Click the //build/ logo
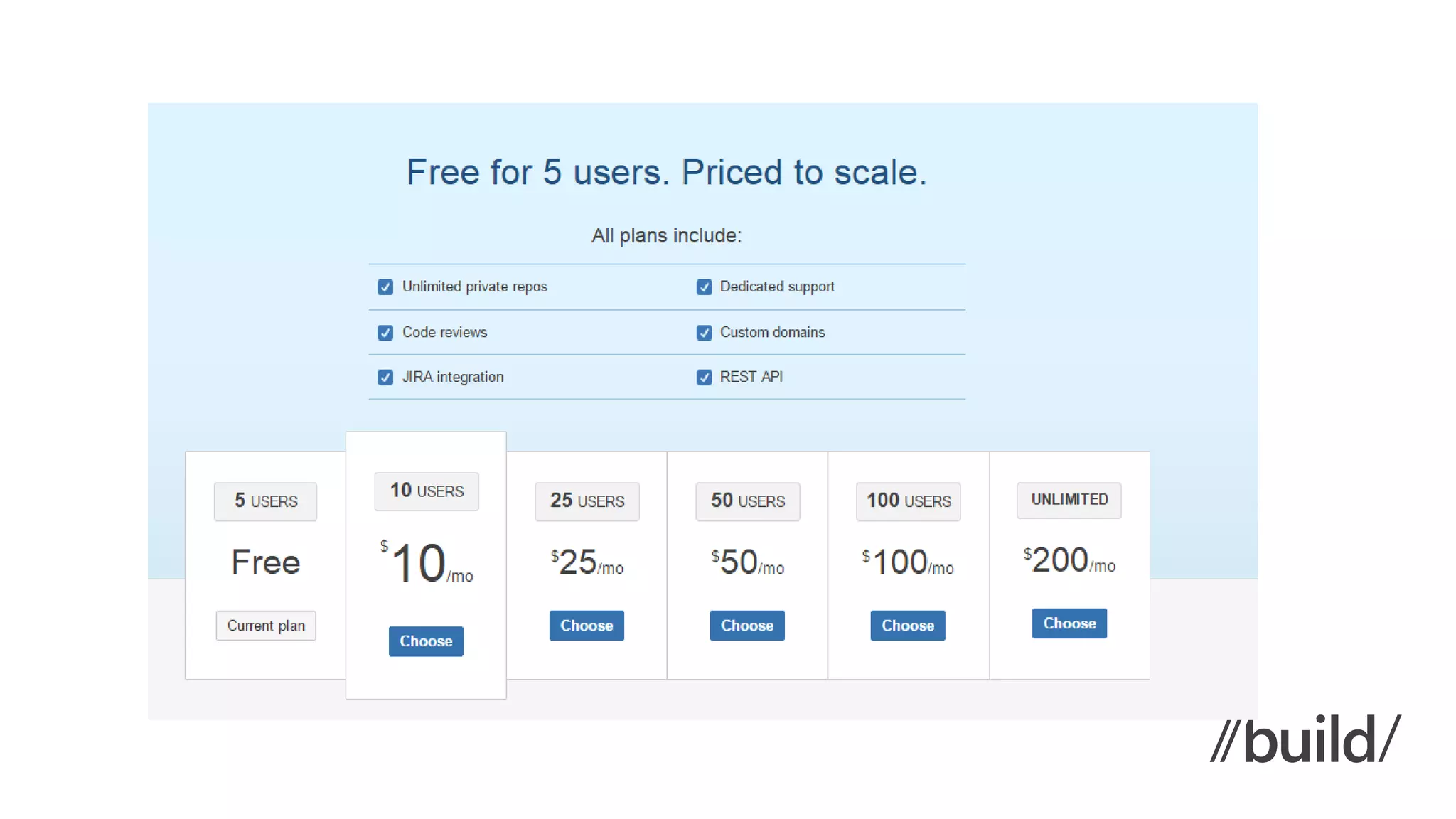 1305,740
